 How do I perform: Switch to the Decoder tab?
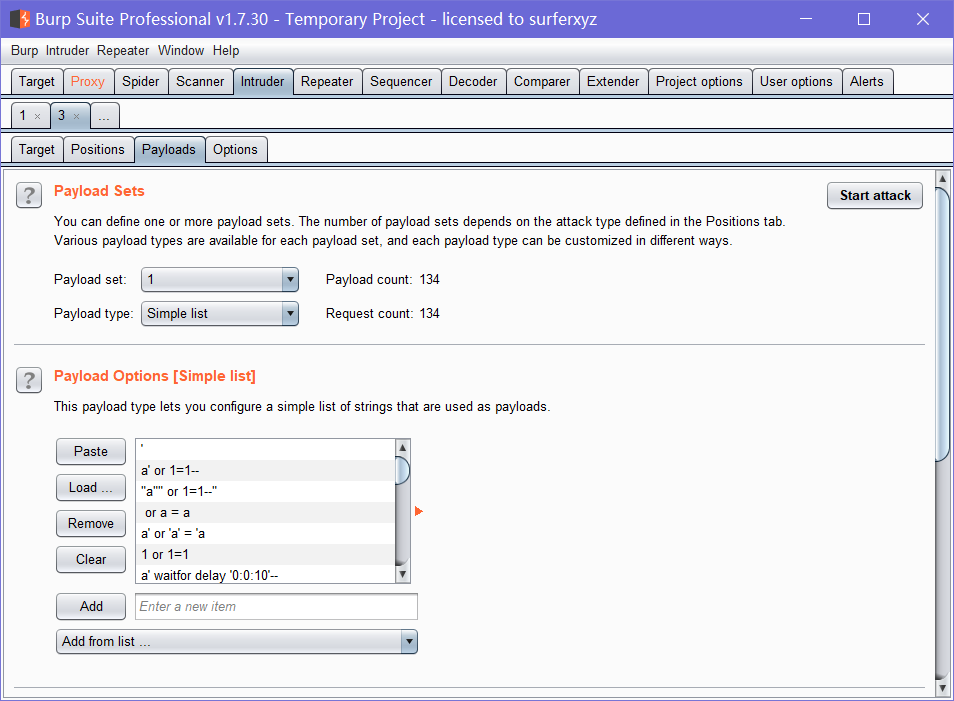tap(473, 82)
